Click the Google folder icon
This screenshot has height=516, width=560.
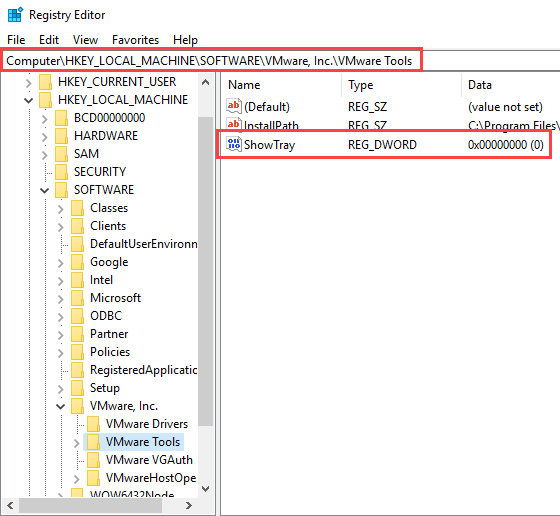coord(78,262)
